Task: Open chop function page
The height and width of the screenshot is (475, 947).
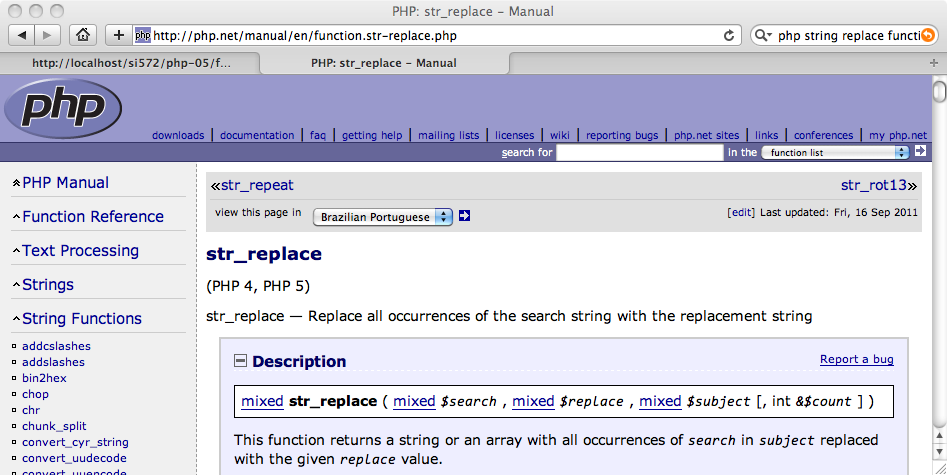Action: (35, 394)
